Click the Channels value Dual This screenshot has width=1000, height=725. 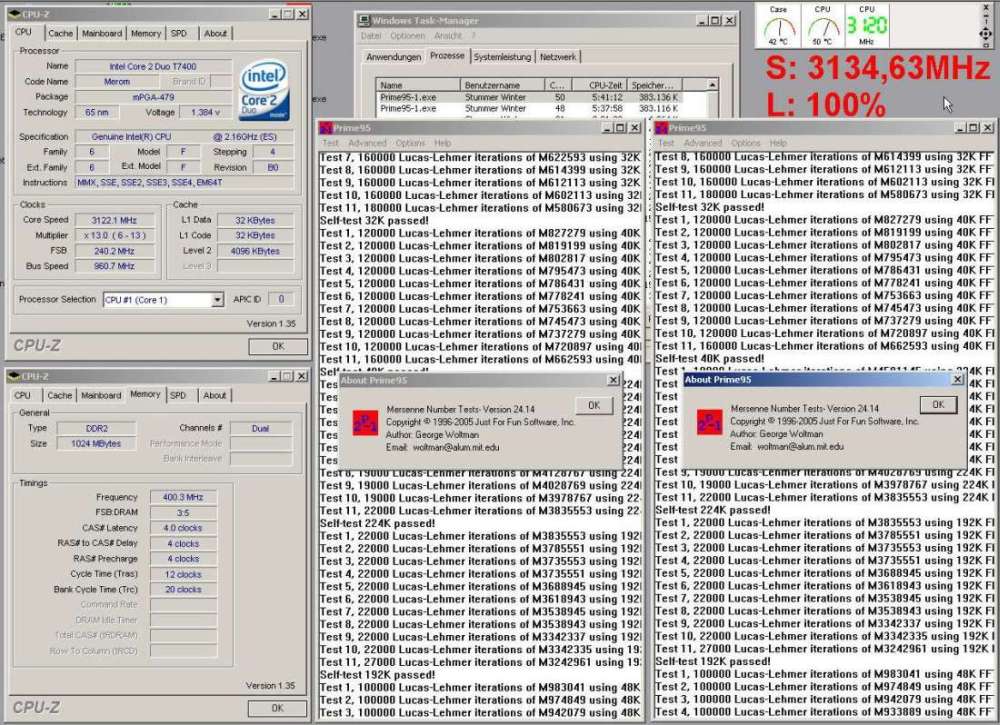click(260, 428)
